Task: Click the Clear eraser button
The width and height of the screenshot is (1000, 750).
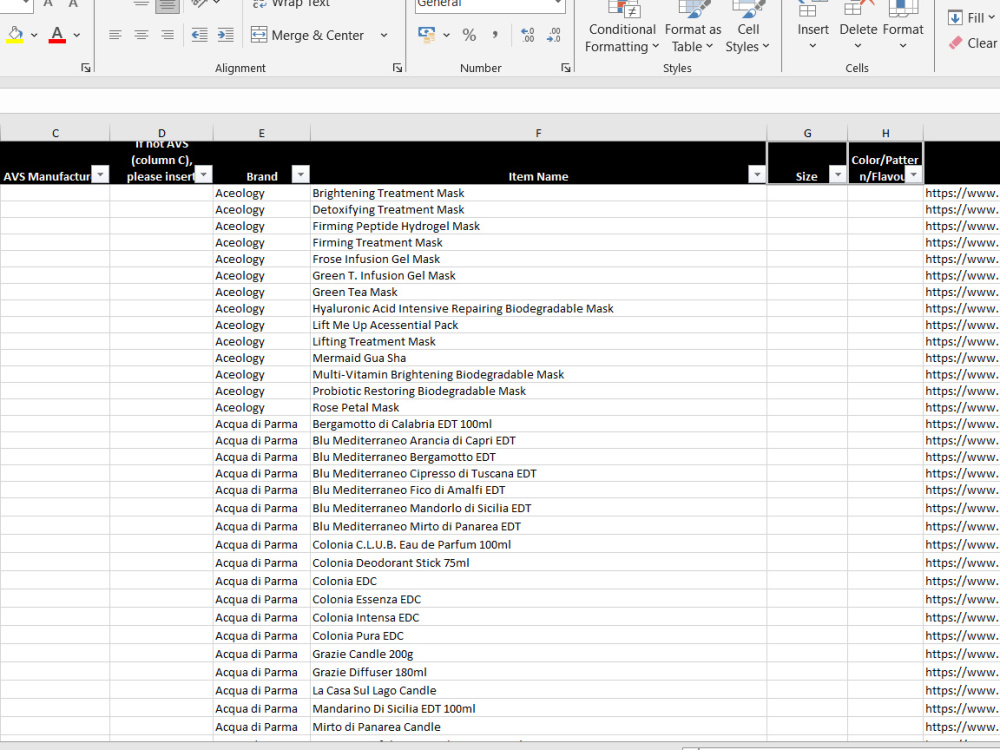Action: (x=973, y=43)
